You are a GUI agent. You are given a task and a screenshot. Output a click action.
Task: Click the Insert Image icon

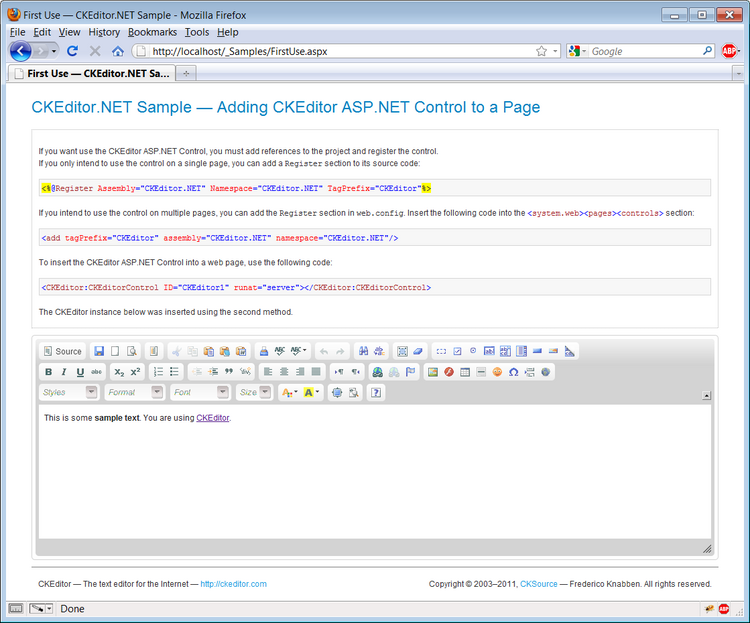(x=433, y=372)
